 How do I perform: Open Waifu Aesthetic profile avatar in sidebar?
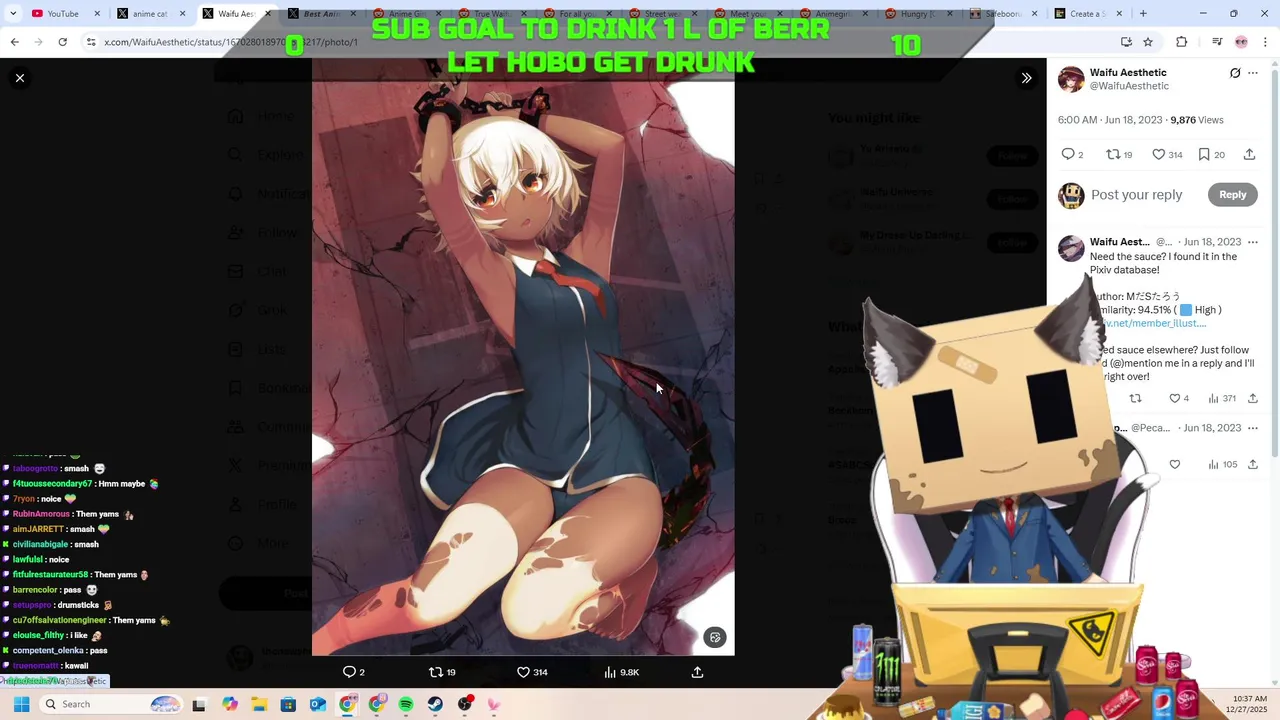1071,80
